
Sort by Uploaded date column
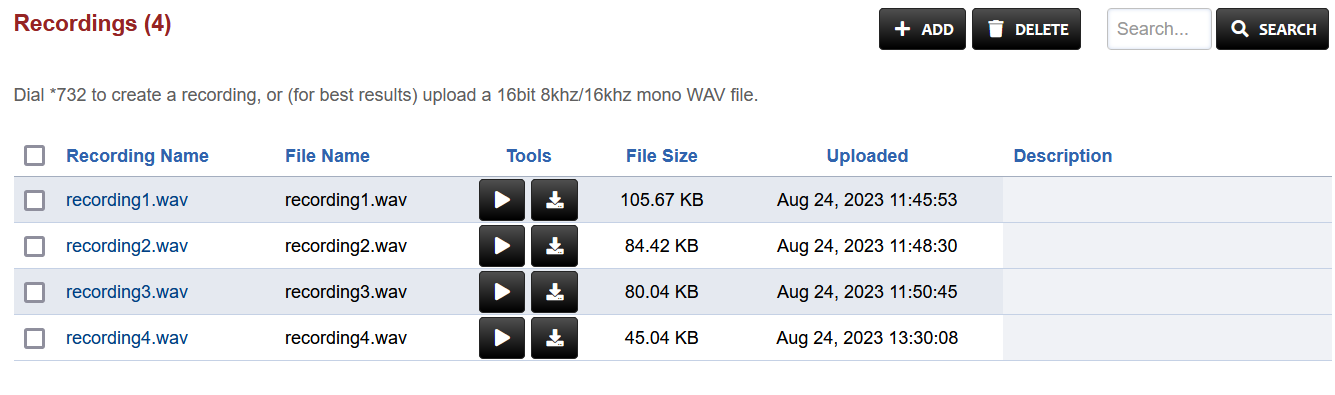coord(867,156)
